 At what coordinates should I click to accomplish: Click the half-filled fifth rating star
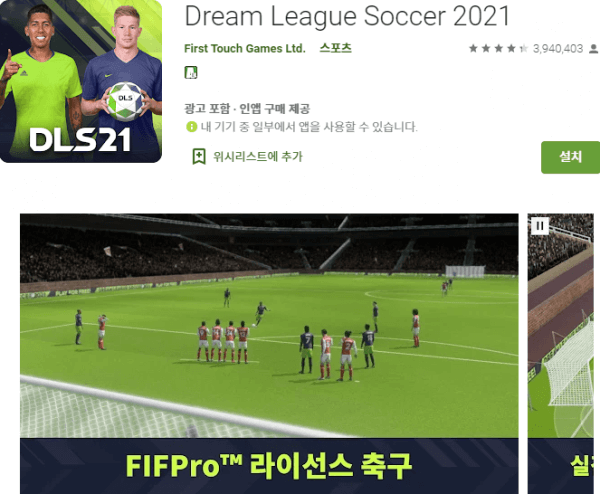click(523, 49)
